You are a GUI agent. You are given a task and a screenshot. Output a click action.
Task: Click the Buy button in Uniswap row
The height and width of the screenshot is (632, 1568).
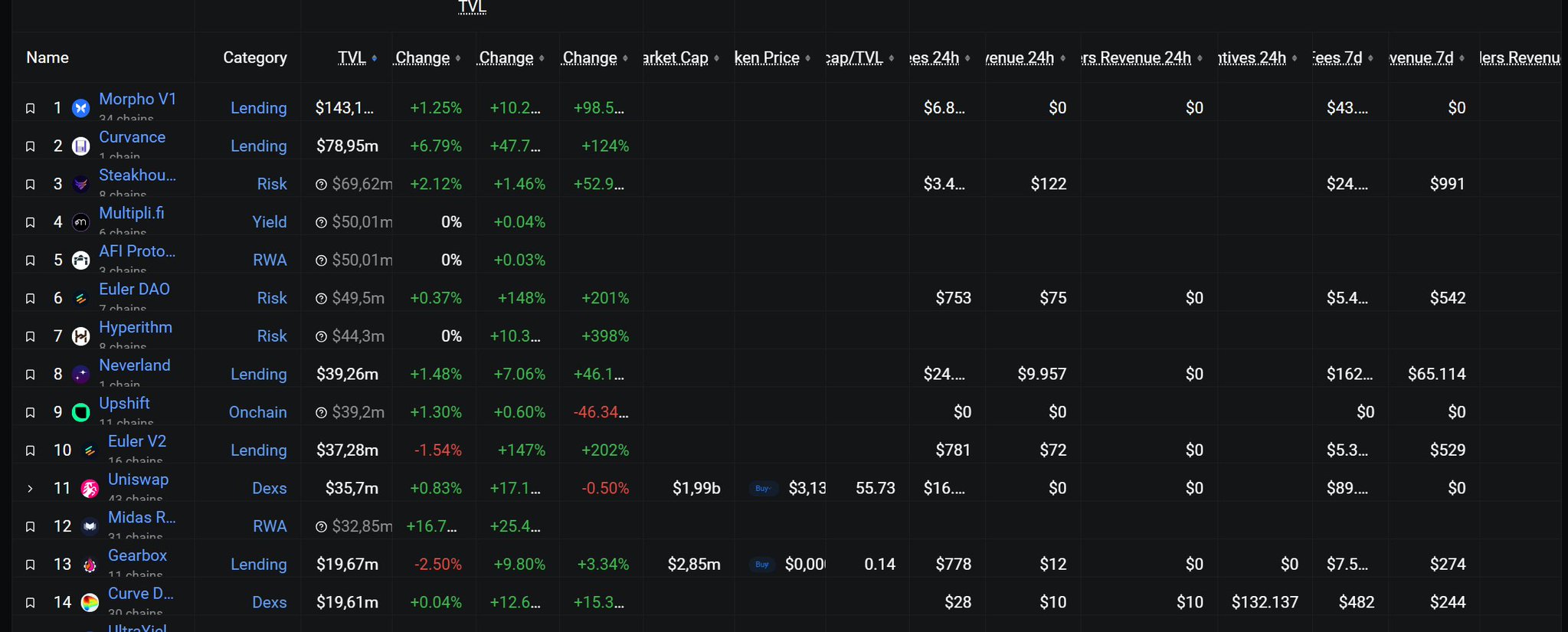coord(763,488)
